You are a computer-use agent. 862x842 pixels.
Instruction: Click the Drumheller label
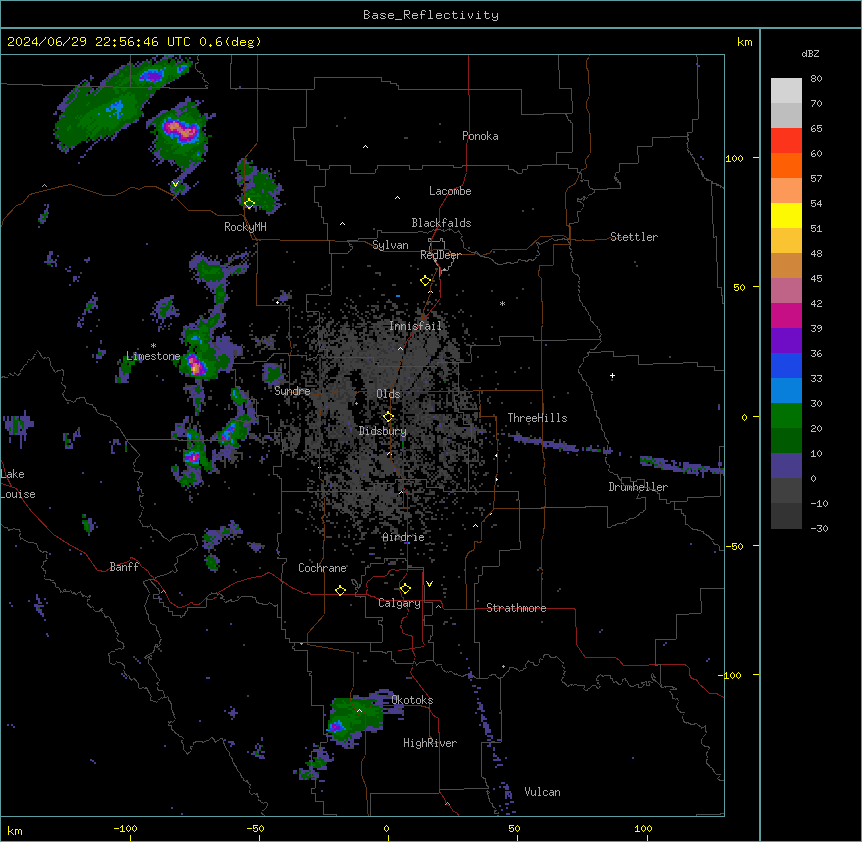638,487
